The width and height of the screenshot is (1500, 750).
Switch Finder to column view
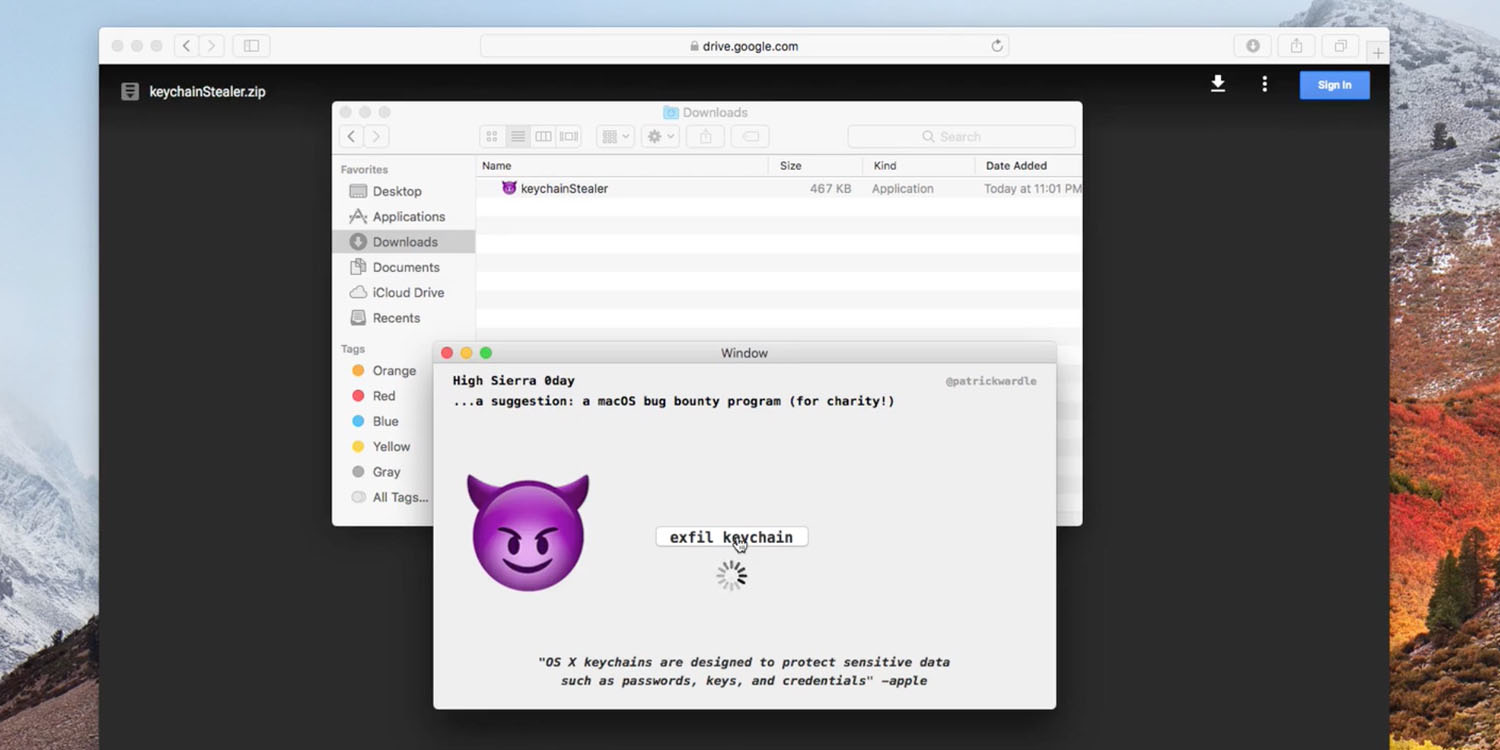tap(543, 137)
